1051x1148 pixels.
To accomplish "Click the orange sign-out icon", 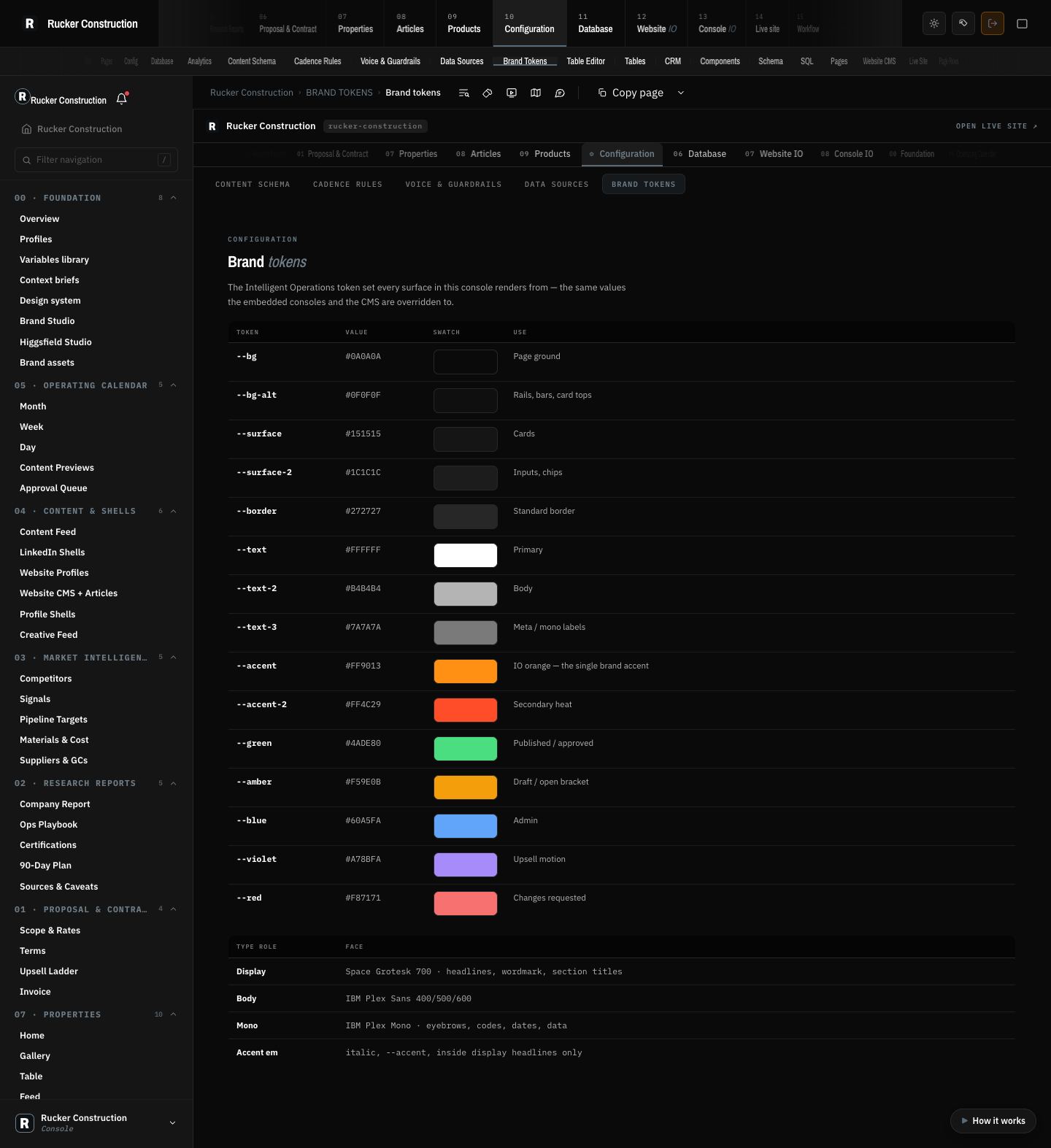I will tap(993, 23).
